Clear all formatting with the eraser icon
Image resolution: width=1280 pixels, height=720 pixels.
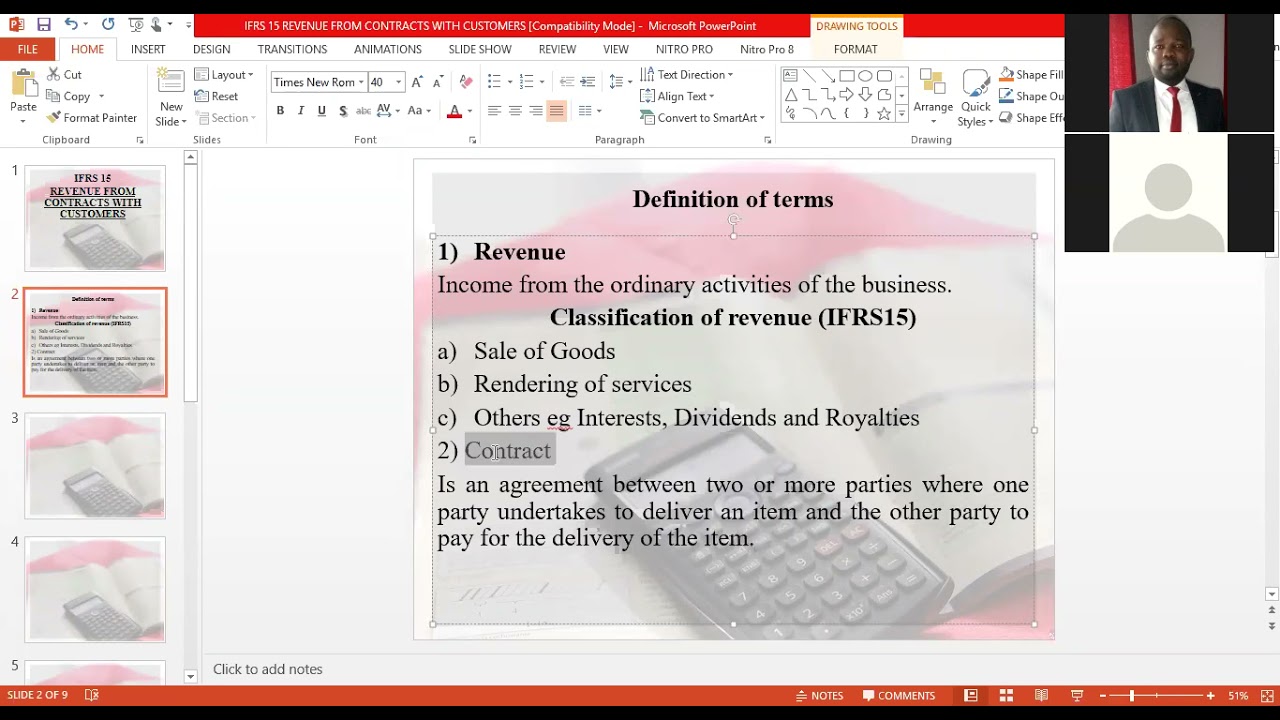click(466, 82)
